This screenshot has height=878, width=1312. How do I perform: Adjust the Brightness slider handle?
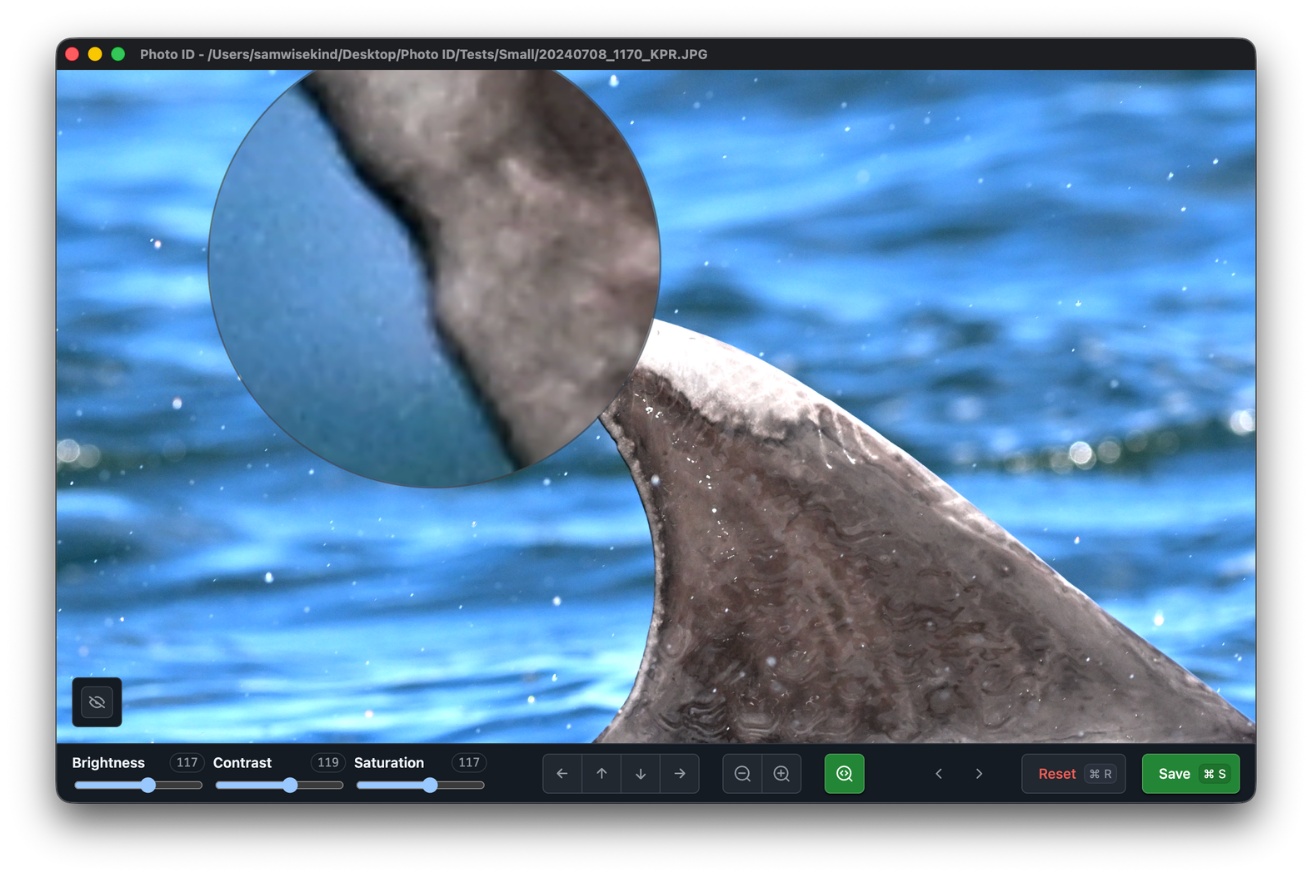pos(148,786)
